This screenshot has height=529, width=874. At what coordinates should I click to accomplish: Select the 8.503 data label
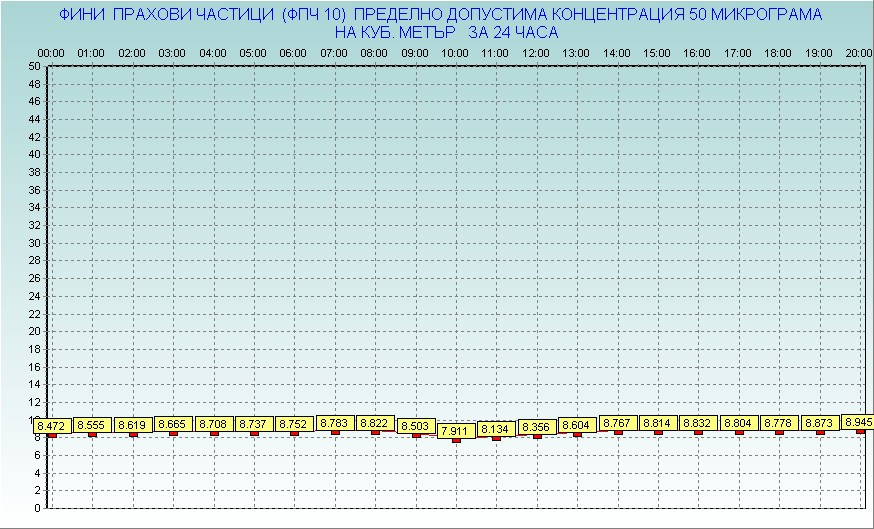coord(416,426)
